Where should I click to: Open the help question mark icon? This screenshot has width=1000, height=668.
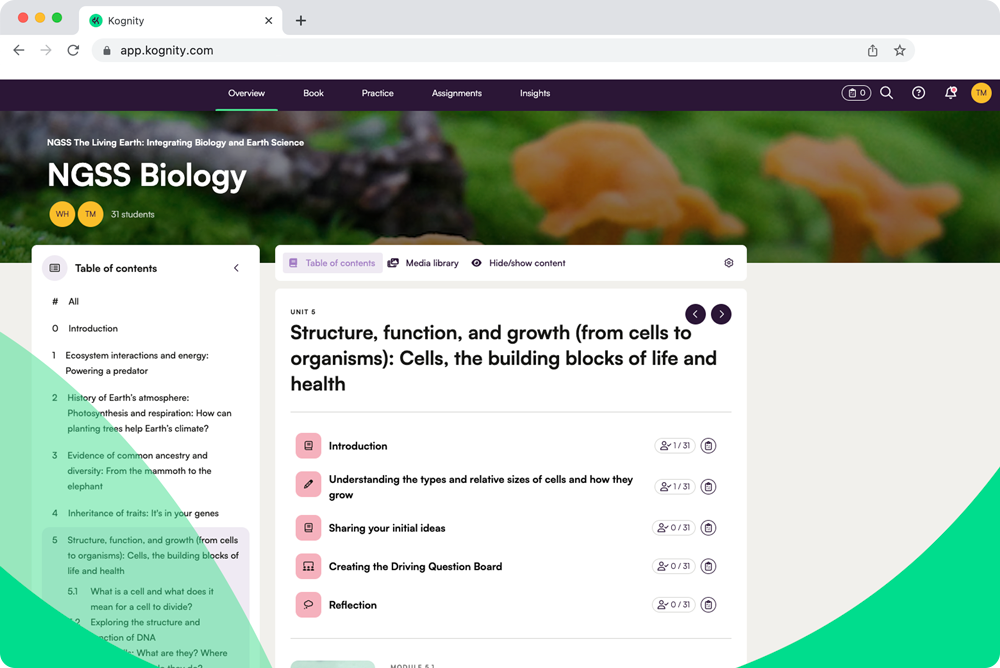pos(918,93)
